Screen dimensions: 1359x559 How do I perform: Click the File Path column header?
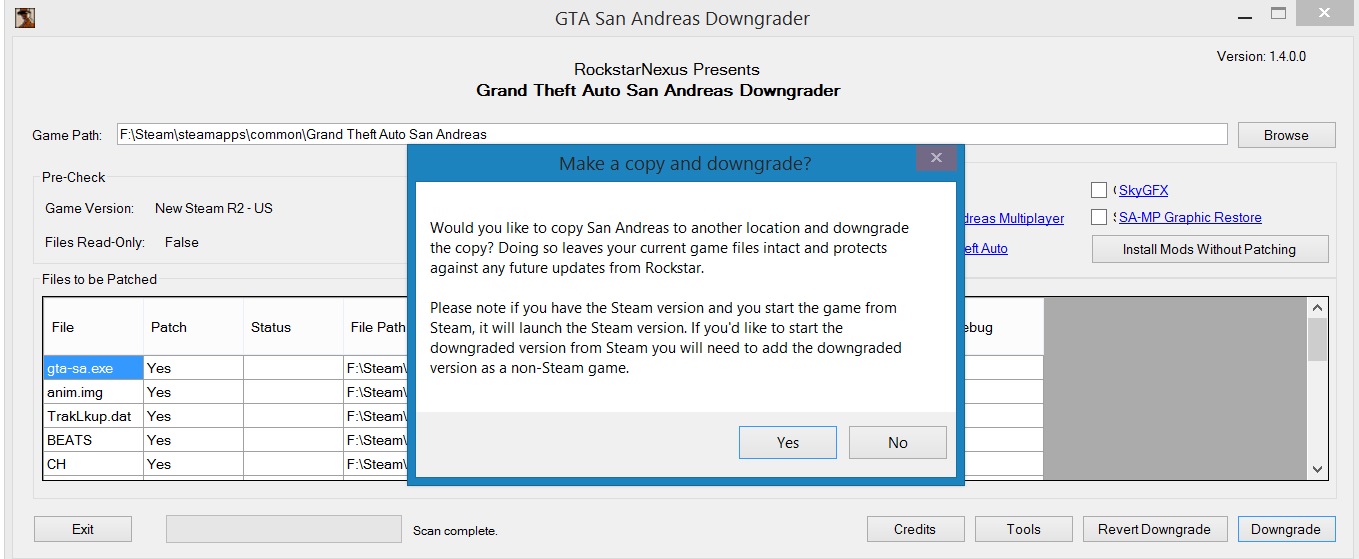point(376,327)
